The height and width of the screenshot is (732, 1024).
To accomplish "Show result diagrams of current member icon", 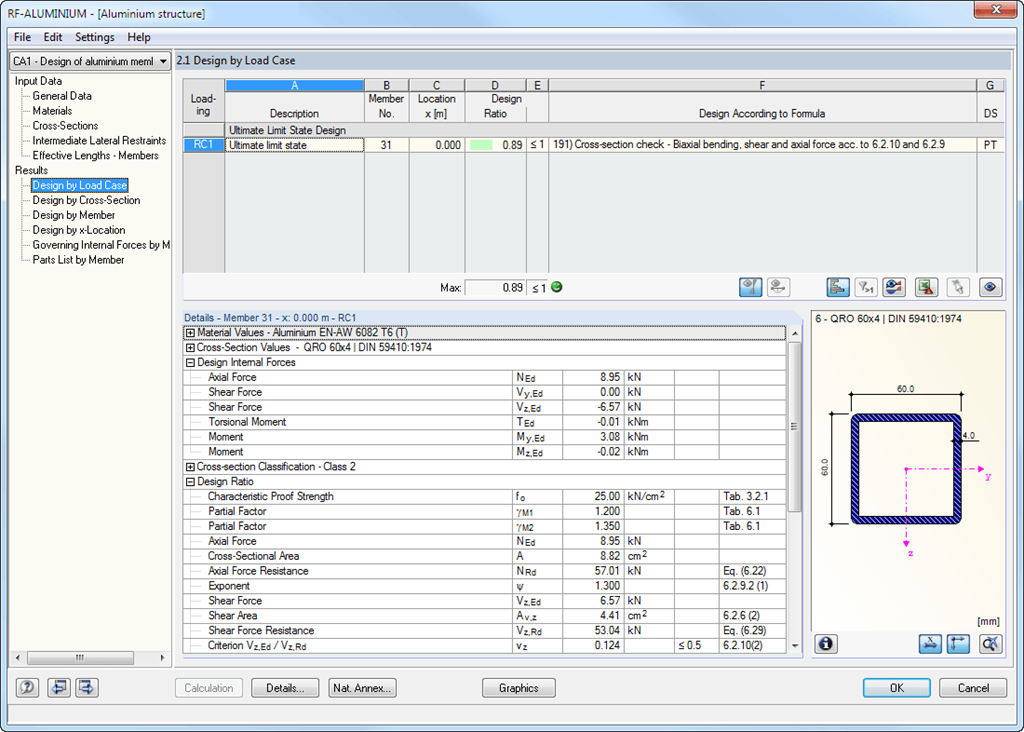I will (894, 287).
